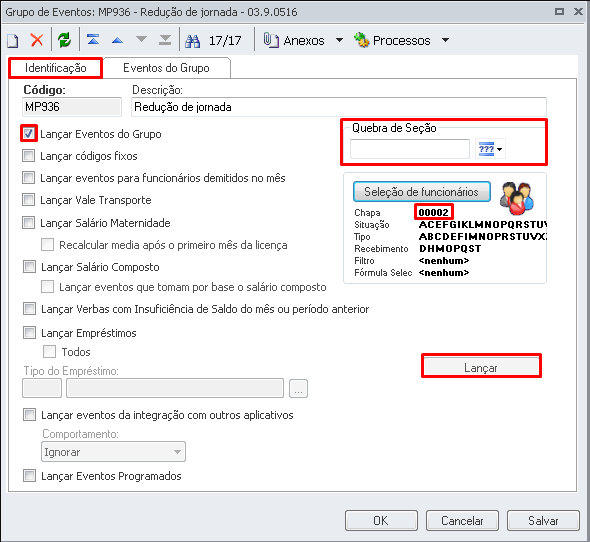Click the new record blank page icon
The height and width of the screenshot is (542, 590).
tap(13, 40)
